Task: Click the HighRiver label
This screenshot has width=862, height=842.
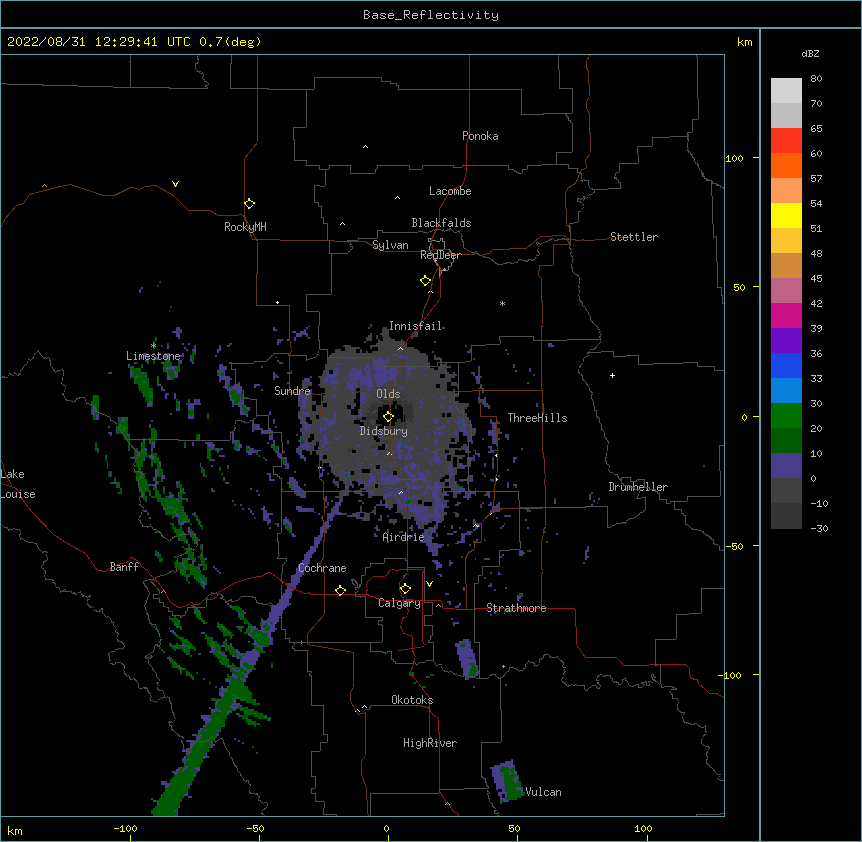Action: click(430, 743)
